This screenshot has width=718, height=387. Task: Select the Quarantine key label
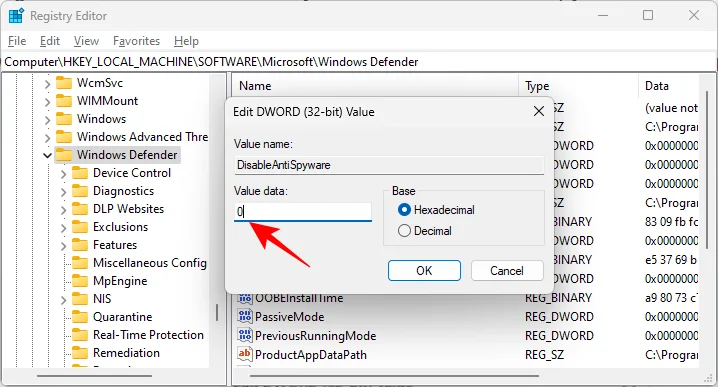[x=122, y=316]
